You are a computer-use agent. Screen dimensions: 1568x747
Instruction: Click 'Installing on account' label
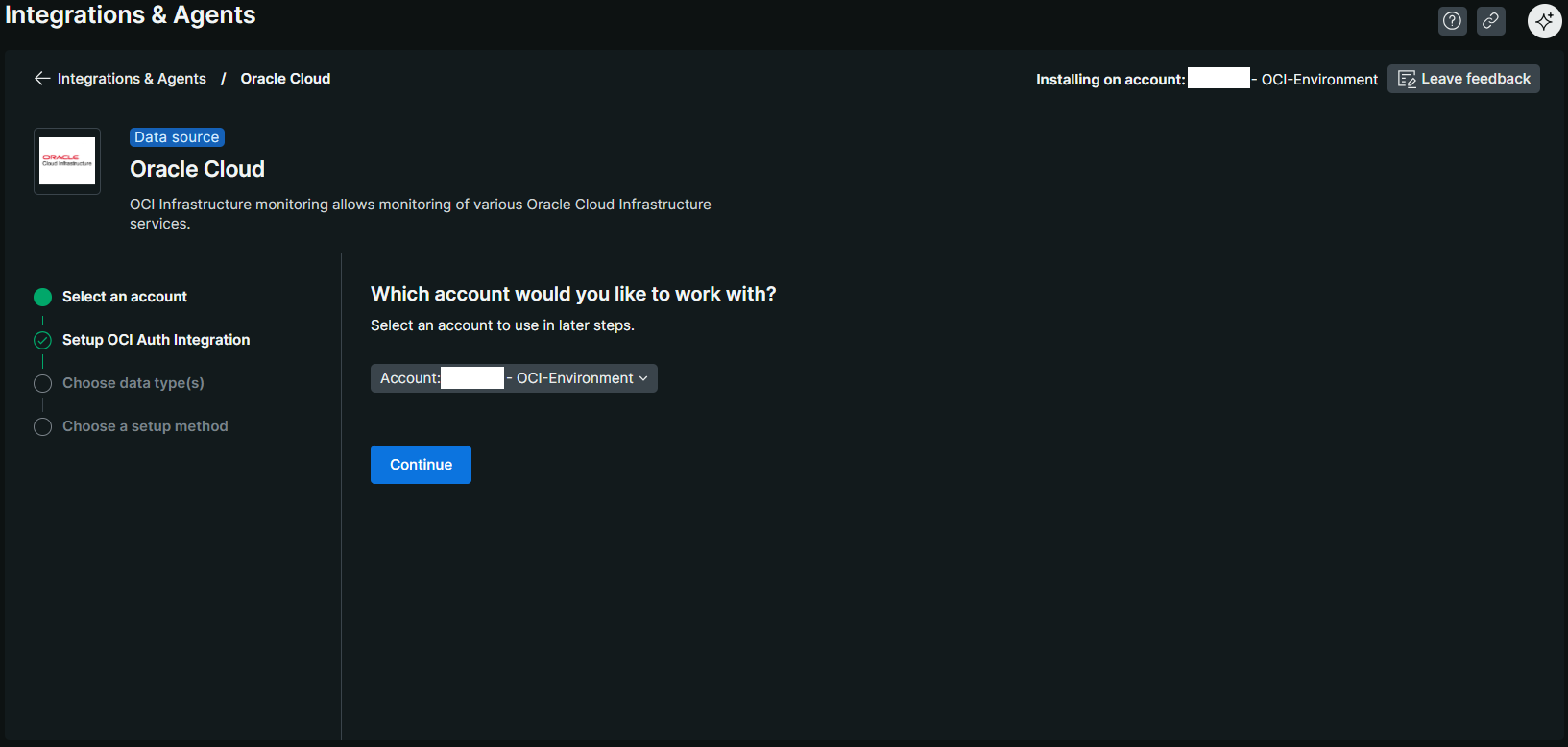point(1110,80)
